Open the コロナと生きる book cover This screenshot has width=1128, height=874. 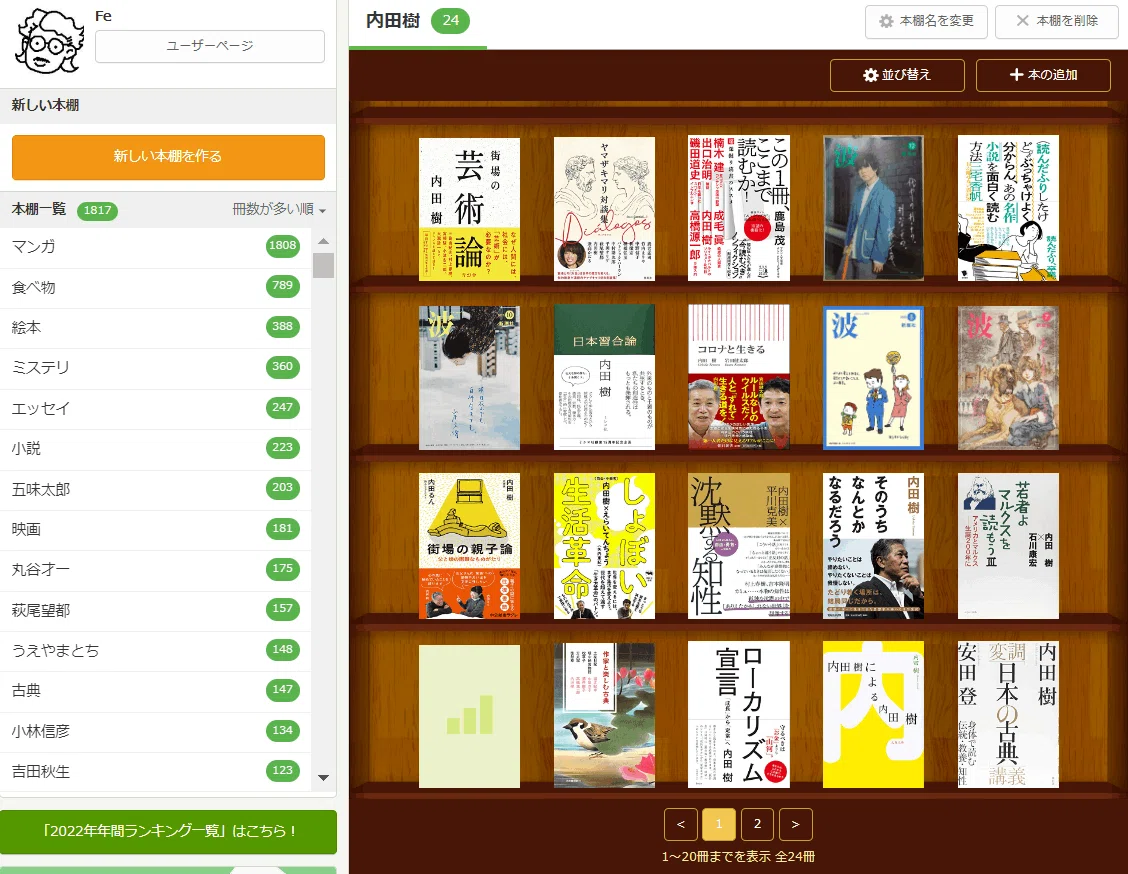(x=739, y=378)
